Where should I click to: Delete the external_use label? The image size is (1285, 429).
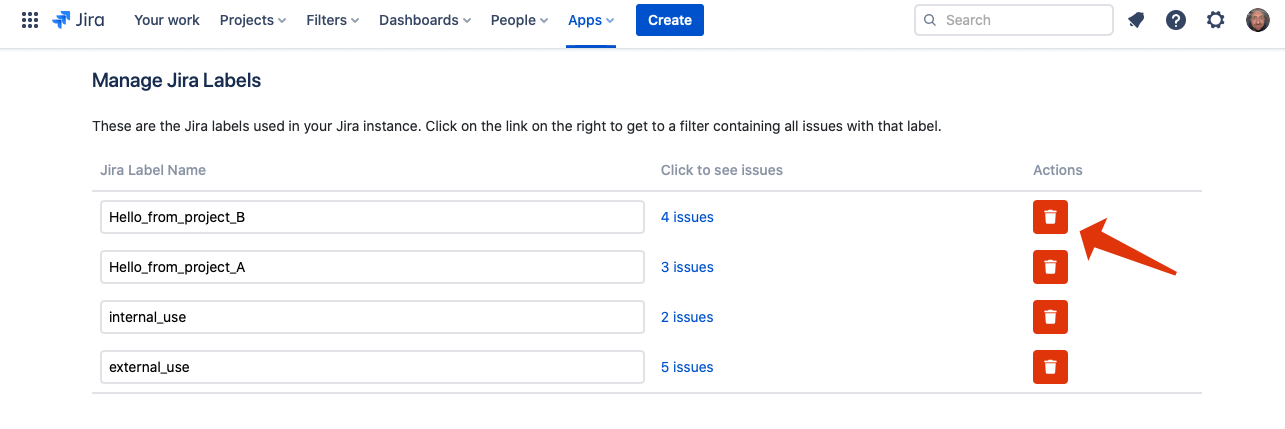coord(1050,367)
